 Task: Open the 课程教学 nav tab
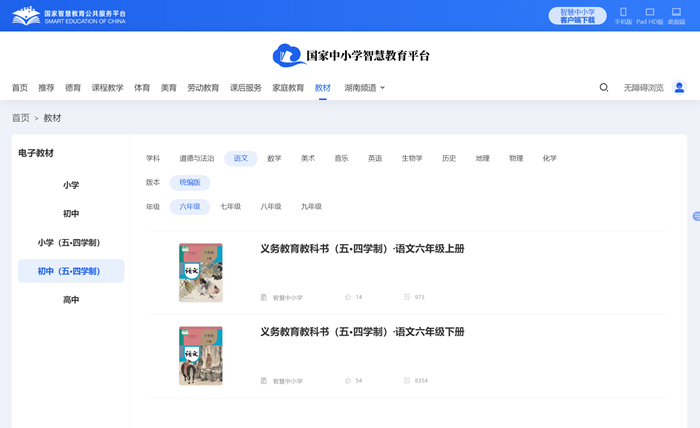pos(107,87)
